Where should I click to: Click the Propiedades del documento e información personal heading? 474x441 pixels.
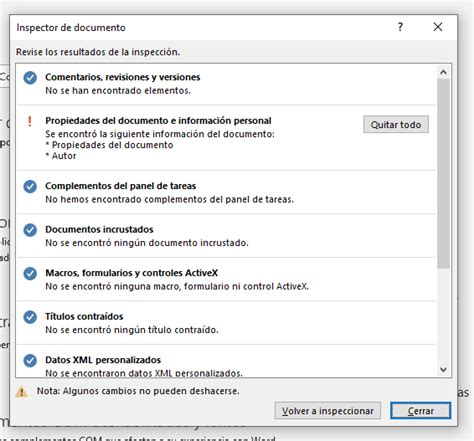pos(158,121)
